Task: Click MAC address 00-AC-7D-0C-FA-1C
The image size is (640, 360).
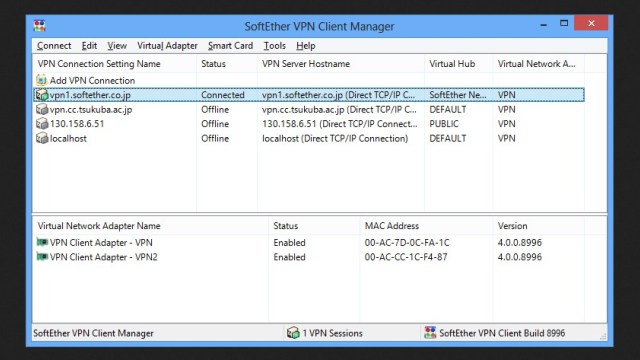Action: [407, 242]
